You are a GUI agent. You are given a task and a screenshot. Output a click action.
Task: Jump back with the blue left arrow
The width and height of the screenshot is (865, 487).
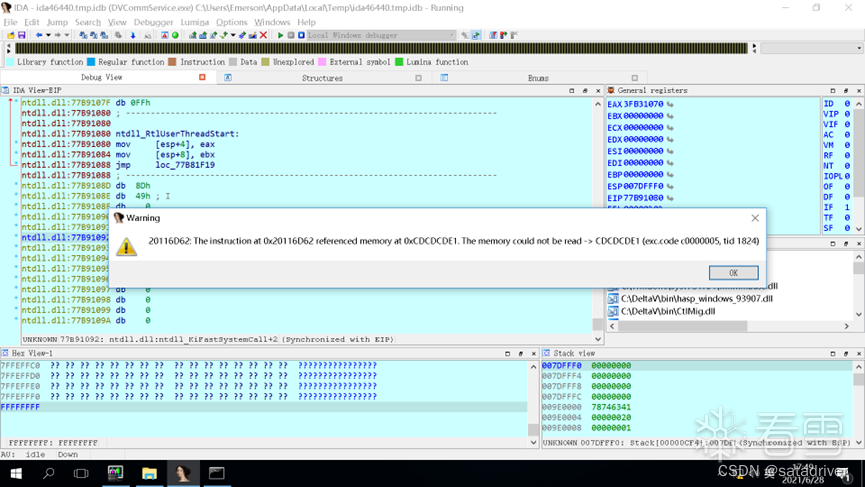click(39, 35)
